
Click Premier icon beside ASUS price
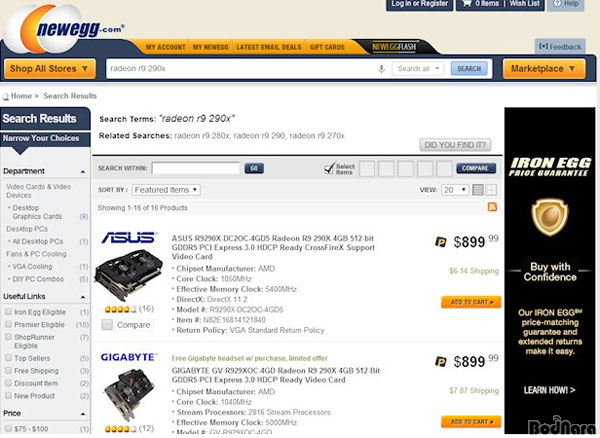pyautogui.click(x=441, y=242)
